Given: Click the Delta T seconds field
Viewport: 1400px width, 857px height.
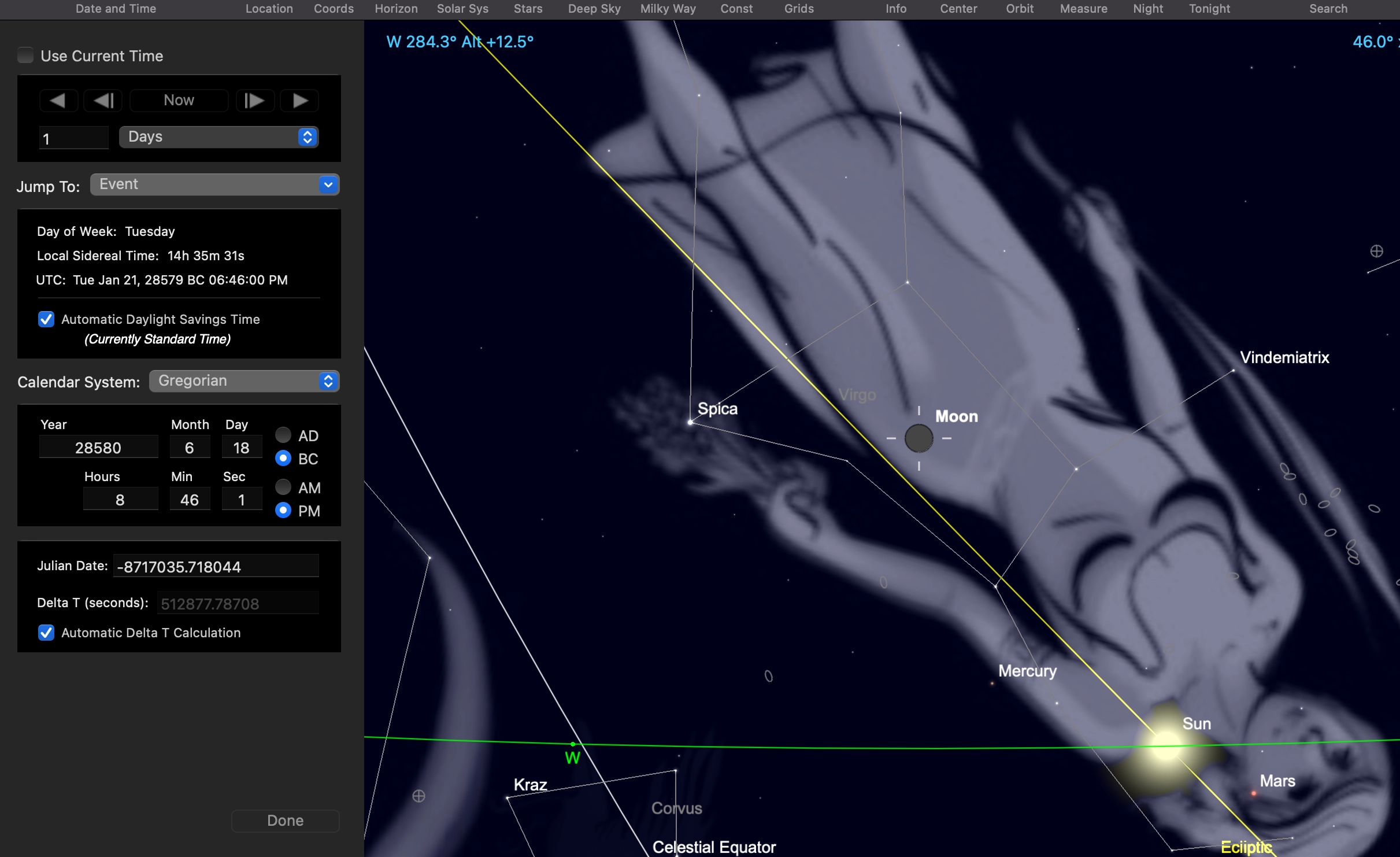Looking at the screenshot, I should [238, 603].
